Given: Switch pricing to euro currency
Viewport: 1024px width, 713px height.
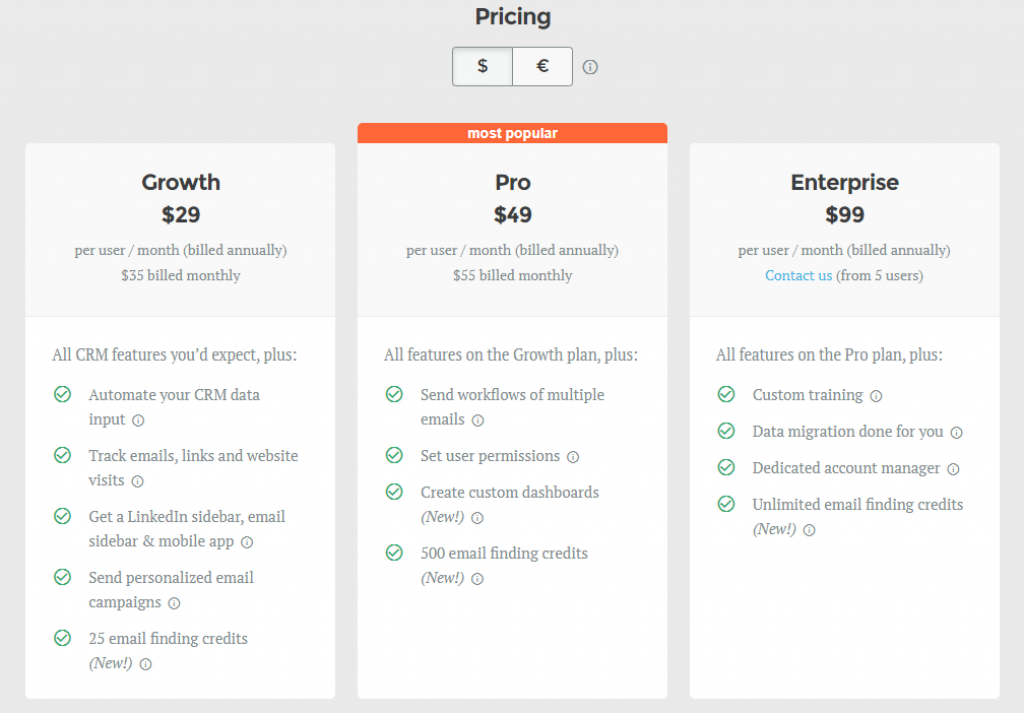Looking at the screenshot, I should pos(542,66).
